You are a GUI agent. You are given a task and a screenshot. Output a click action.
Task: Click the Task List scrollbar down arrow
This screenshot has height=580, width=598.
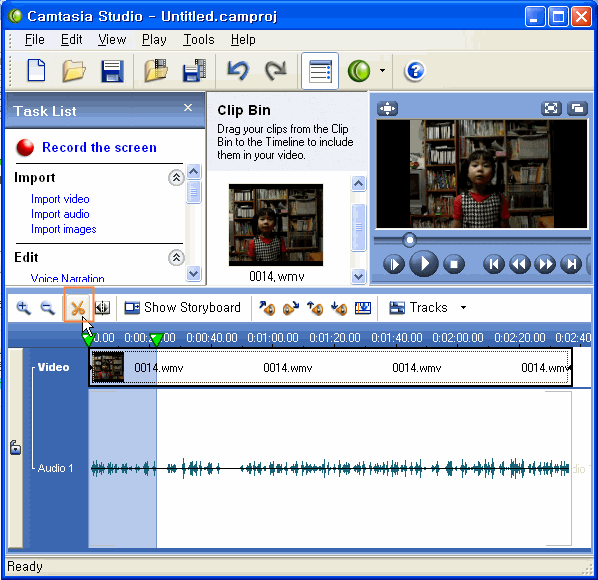pos(193,273)
